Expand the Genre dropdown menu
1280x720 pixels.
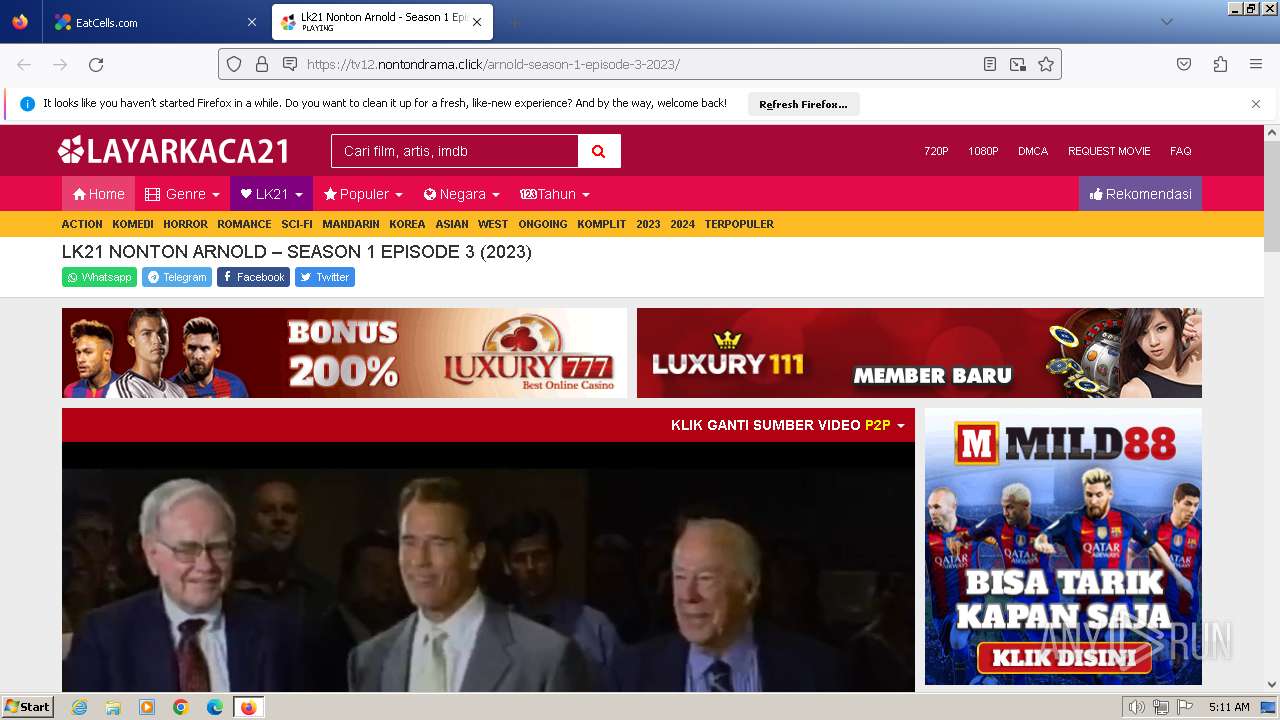[x=182, y=194]
